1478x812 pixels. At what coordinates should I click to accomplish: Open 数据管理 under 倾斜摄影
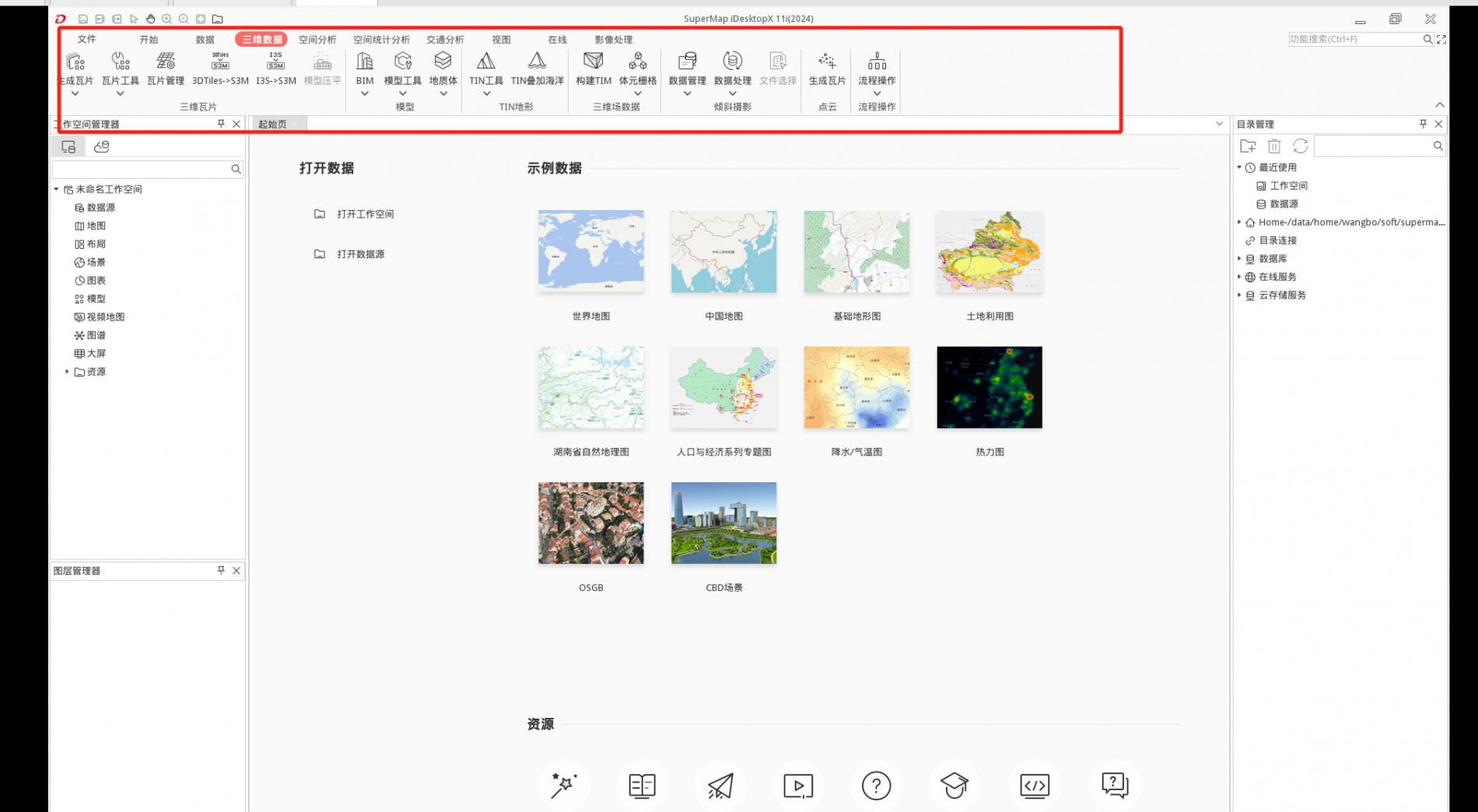688,68
